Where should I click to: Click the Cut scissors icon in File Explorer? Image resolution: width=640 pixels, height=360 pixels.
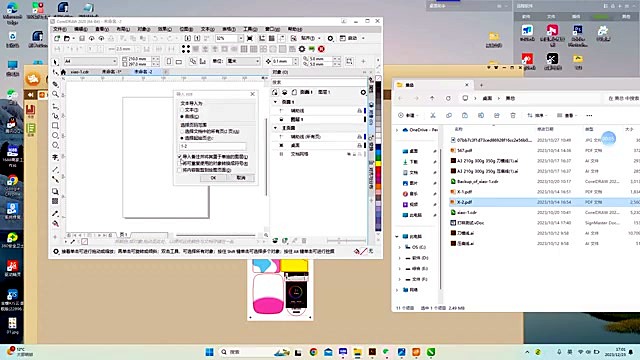pyautogui.click(x=433, y=116)
